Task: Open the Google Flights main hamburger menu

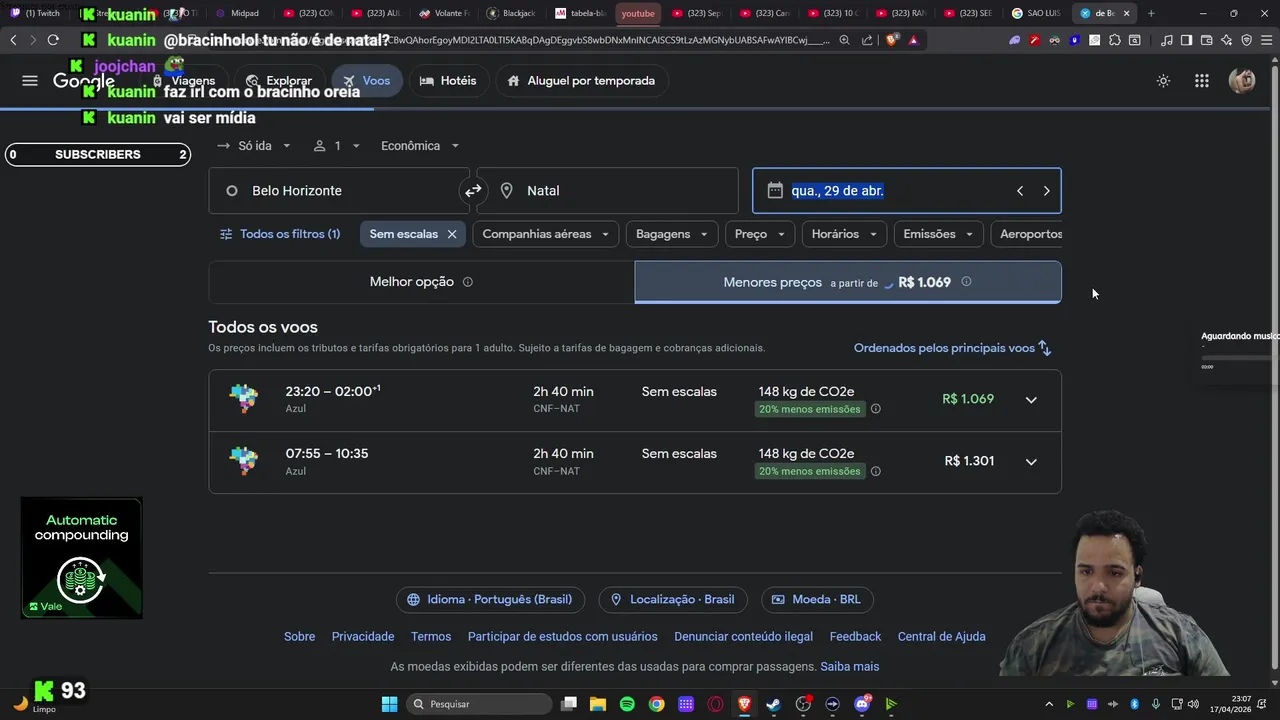Action: point(30,81)
